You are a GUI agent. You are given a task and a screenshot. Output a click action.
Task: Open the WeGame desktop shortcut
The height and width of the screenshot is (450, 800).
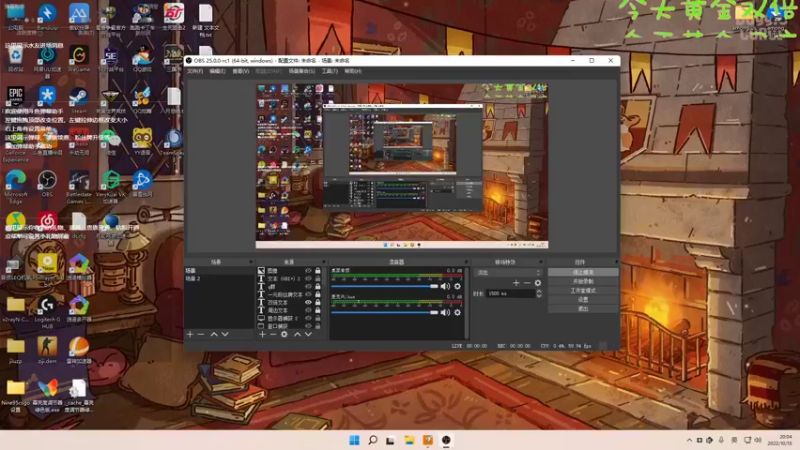[x=79, y=58]
